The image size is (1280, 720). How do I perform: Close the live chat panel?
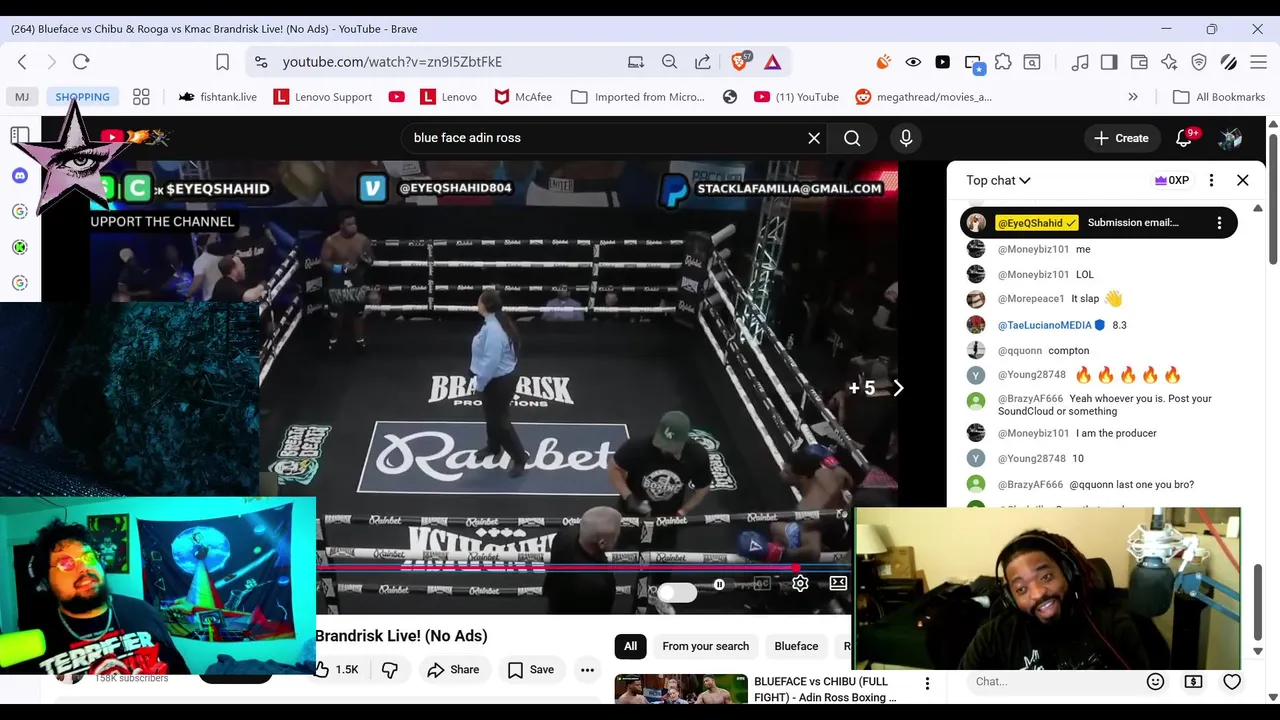coord(1242,180)
